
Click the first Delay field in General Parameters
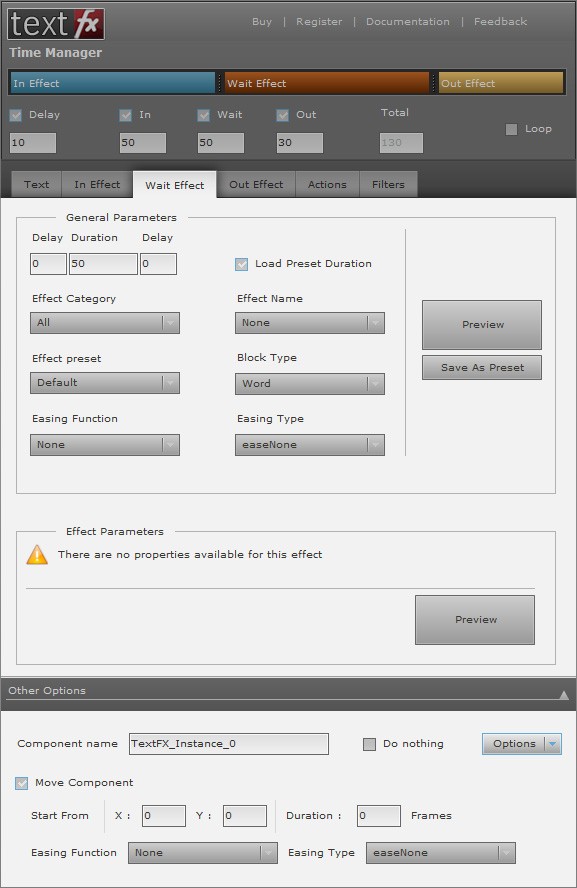tap(48, 264)
